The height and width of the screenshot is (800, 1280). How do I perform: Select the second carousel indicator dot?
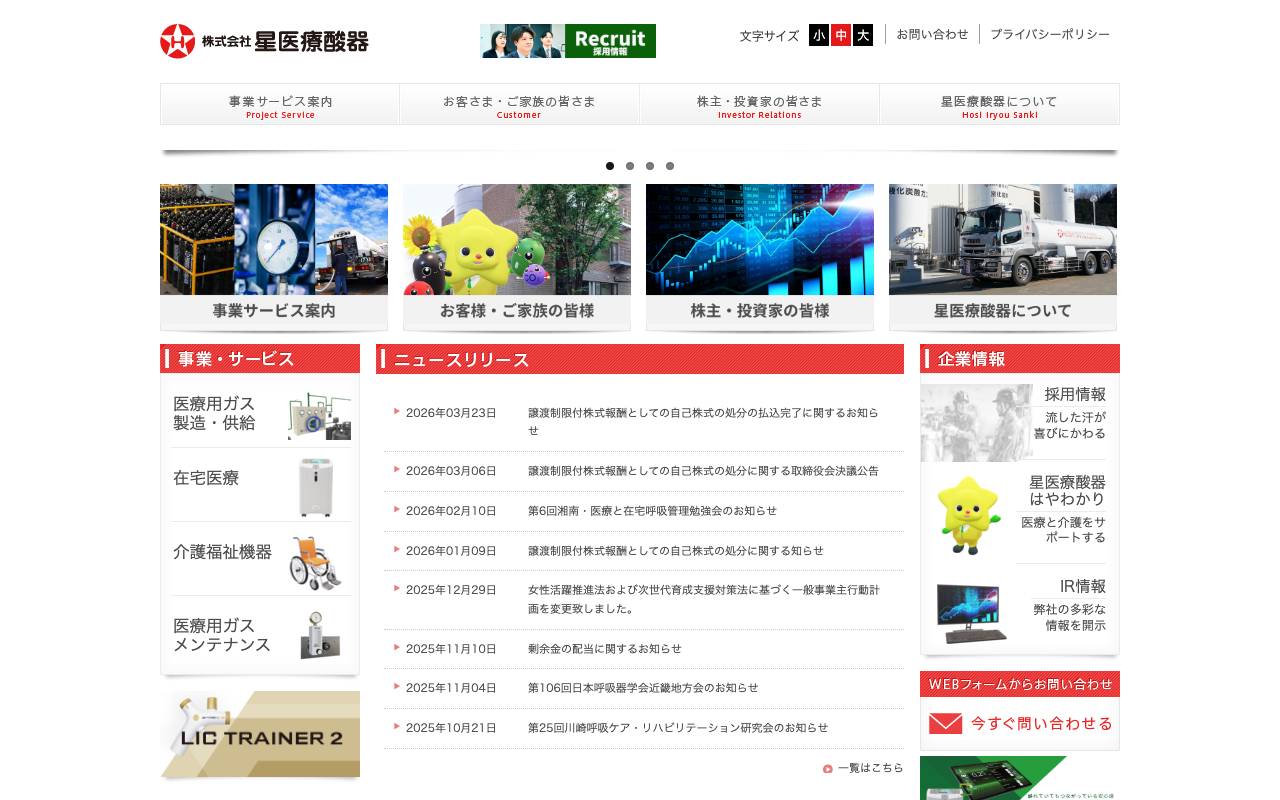pos(630,166)
